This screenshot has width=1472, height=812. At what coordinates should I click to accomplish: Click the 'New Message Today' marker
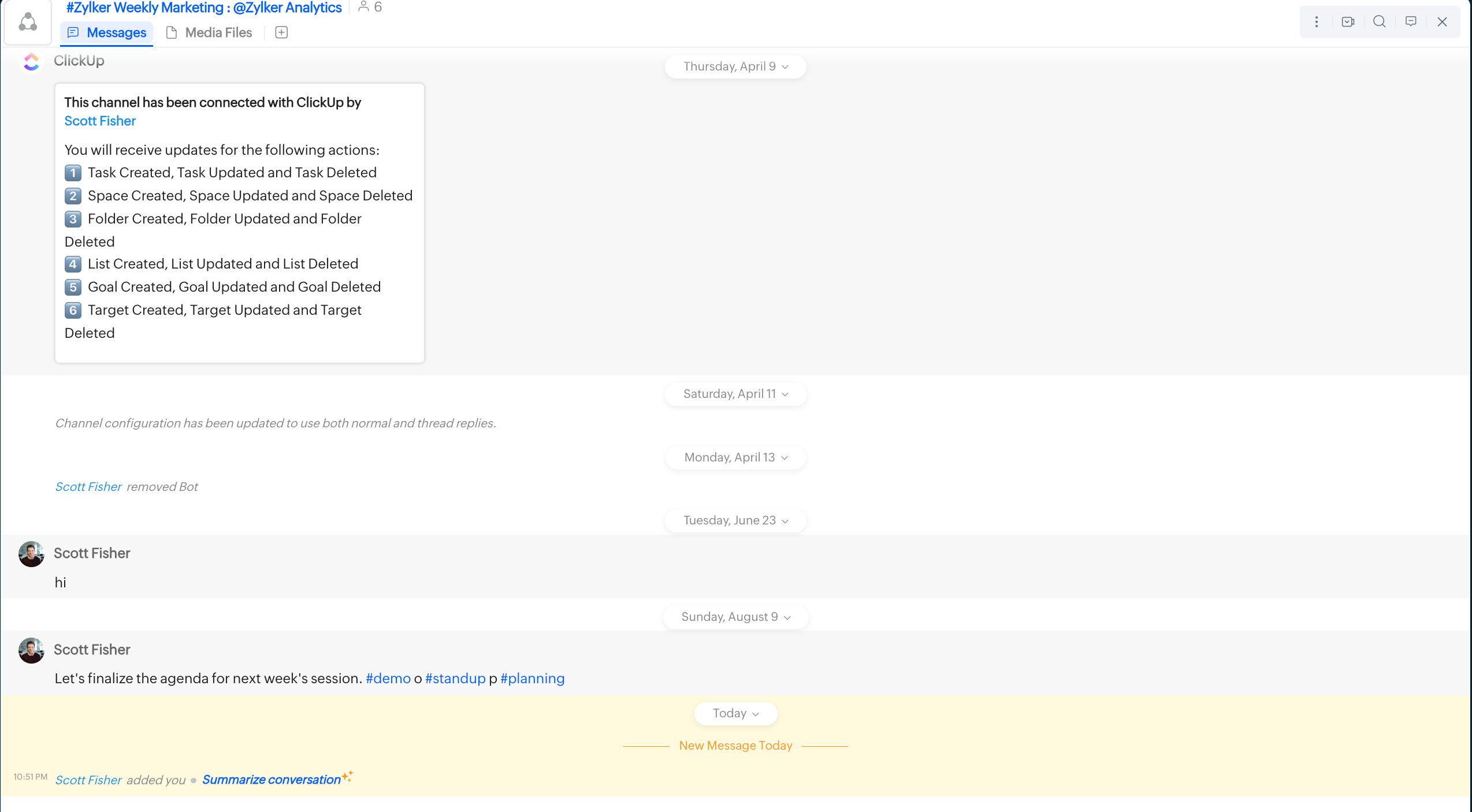pos(735,746)
